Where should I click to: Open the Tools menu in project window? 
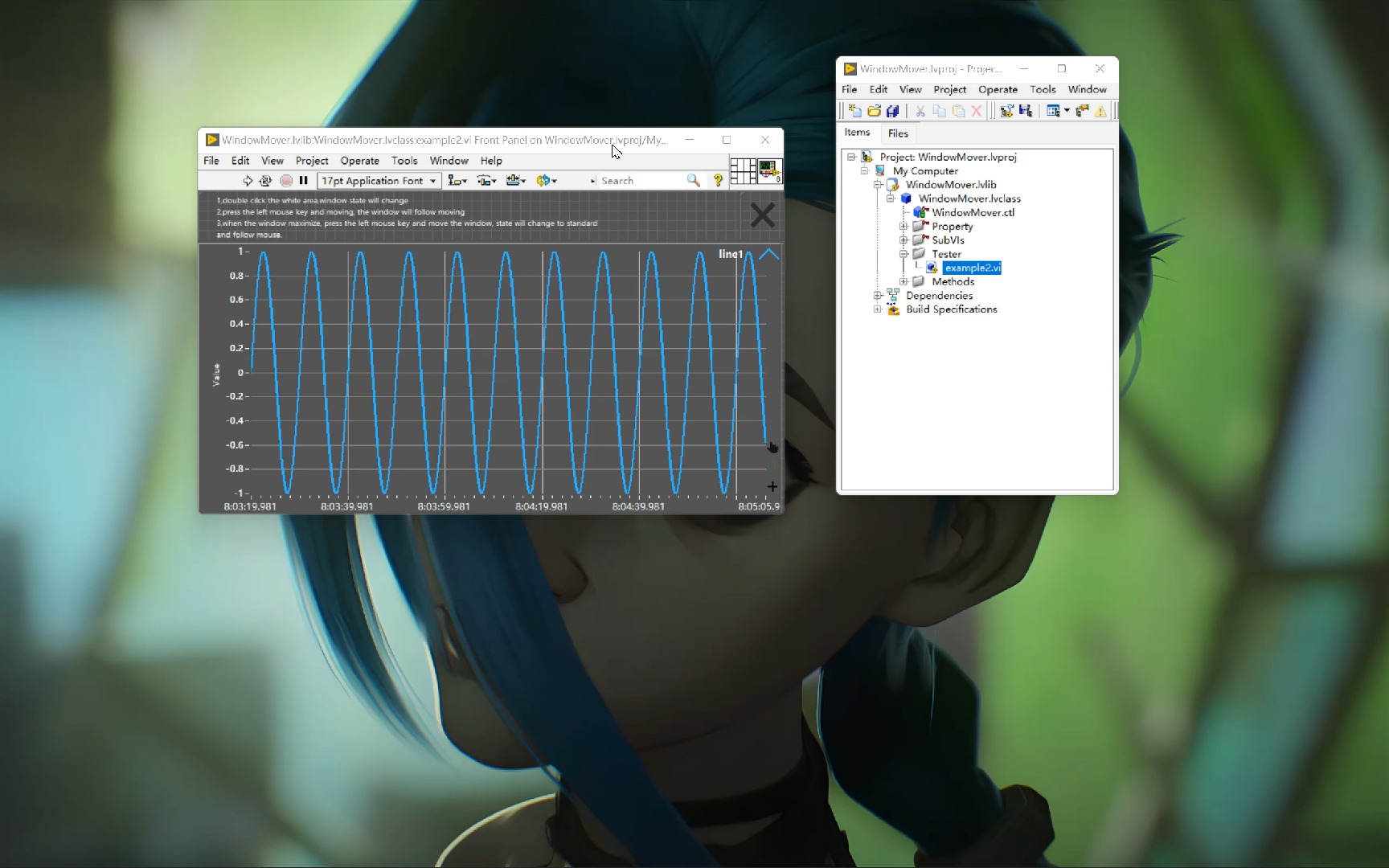point(1043,90)
